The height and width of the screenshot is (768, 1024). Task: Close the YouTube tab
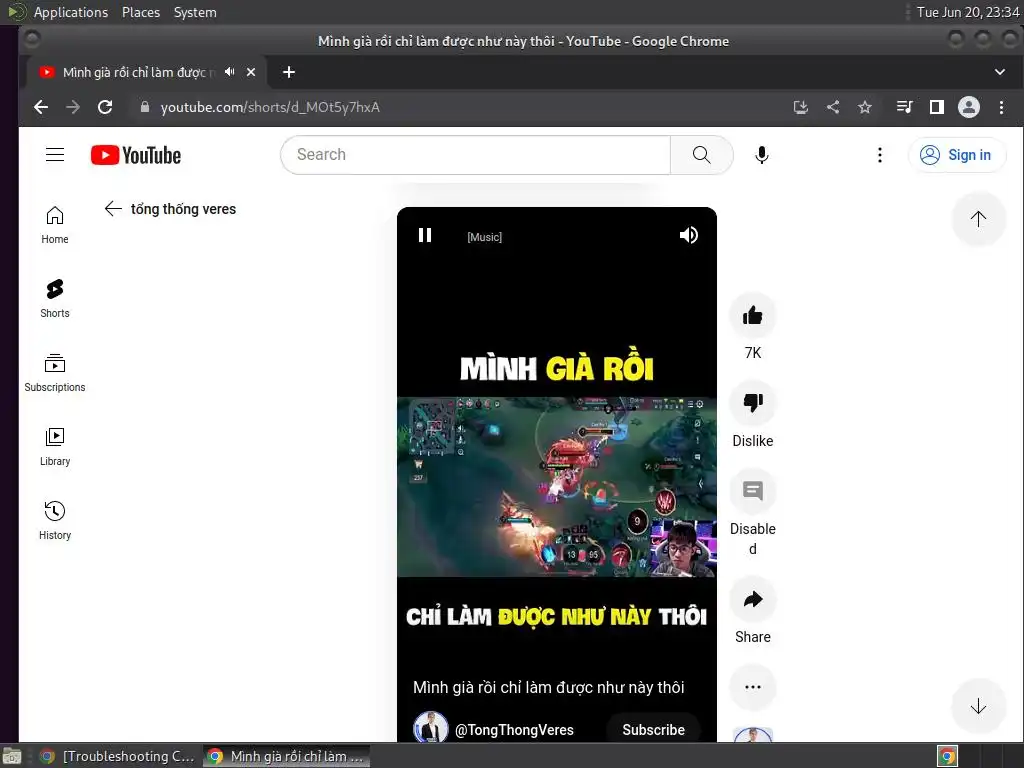click(x=251, y=72)
